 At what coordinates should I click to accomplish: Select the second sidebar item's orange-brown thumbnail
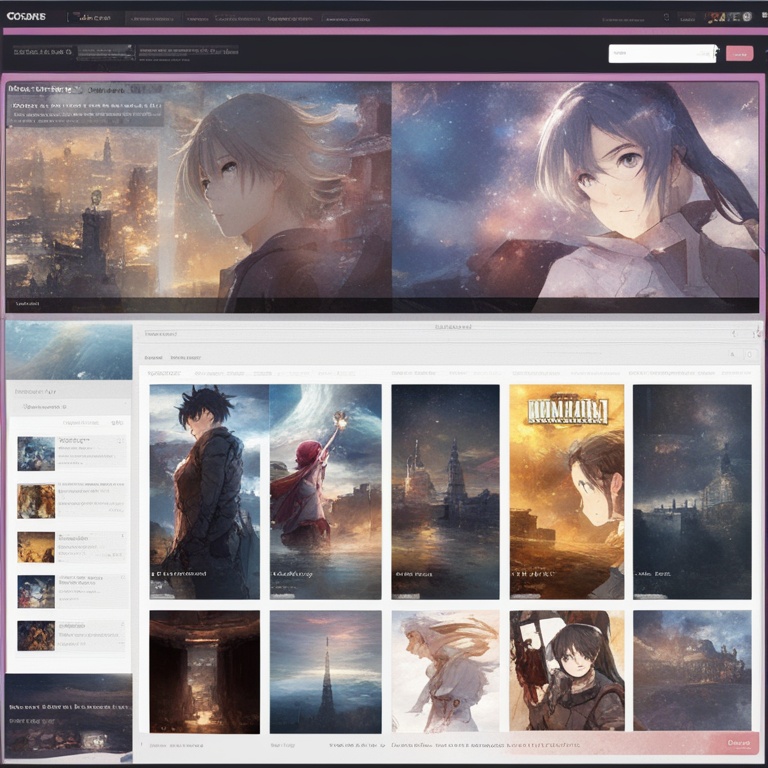click(36, 501)
